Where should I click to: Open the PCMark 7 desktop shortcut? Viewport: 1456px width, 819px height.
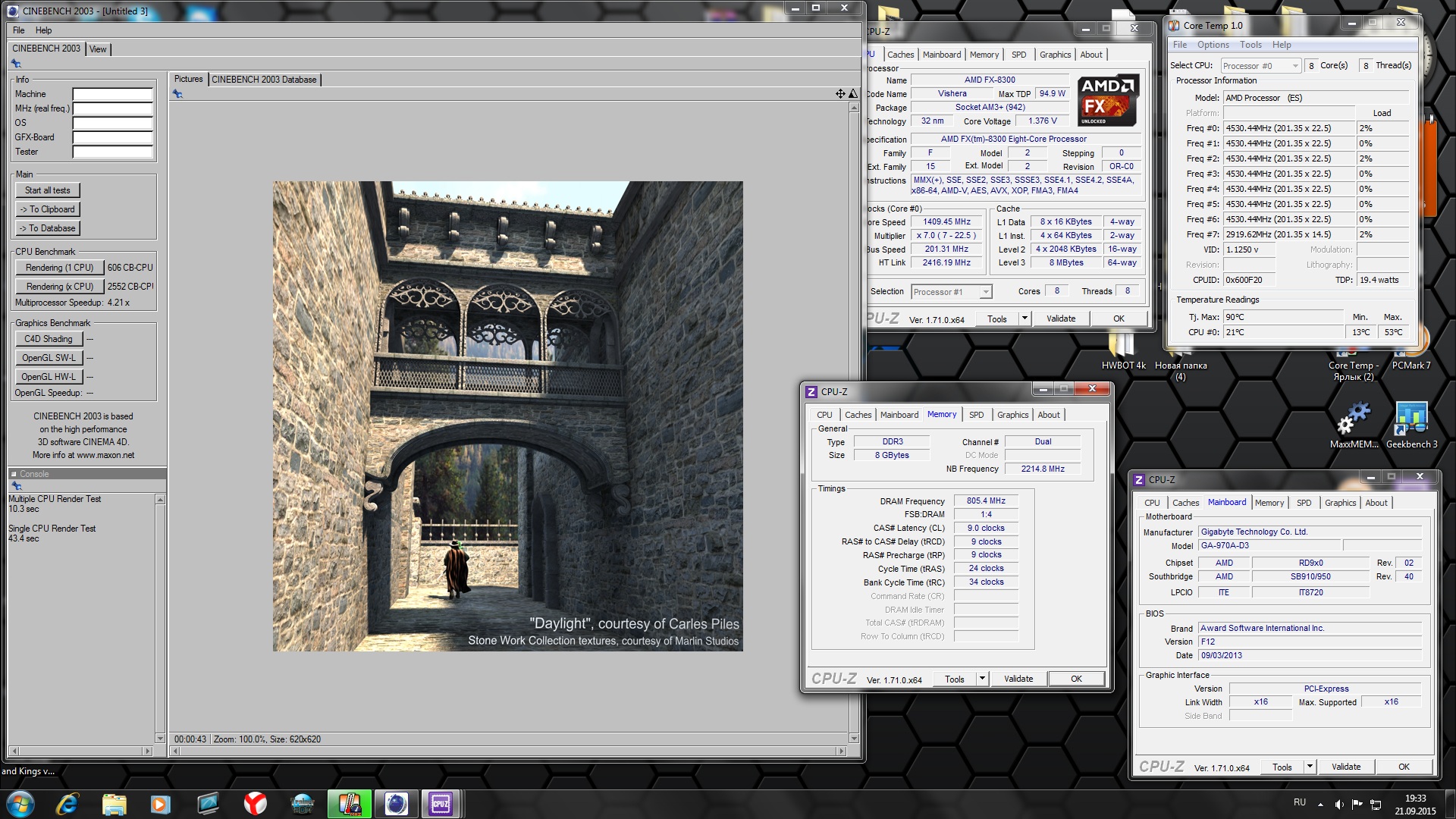[1411, 353]
